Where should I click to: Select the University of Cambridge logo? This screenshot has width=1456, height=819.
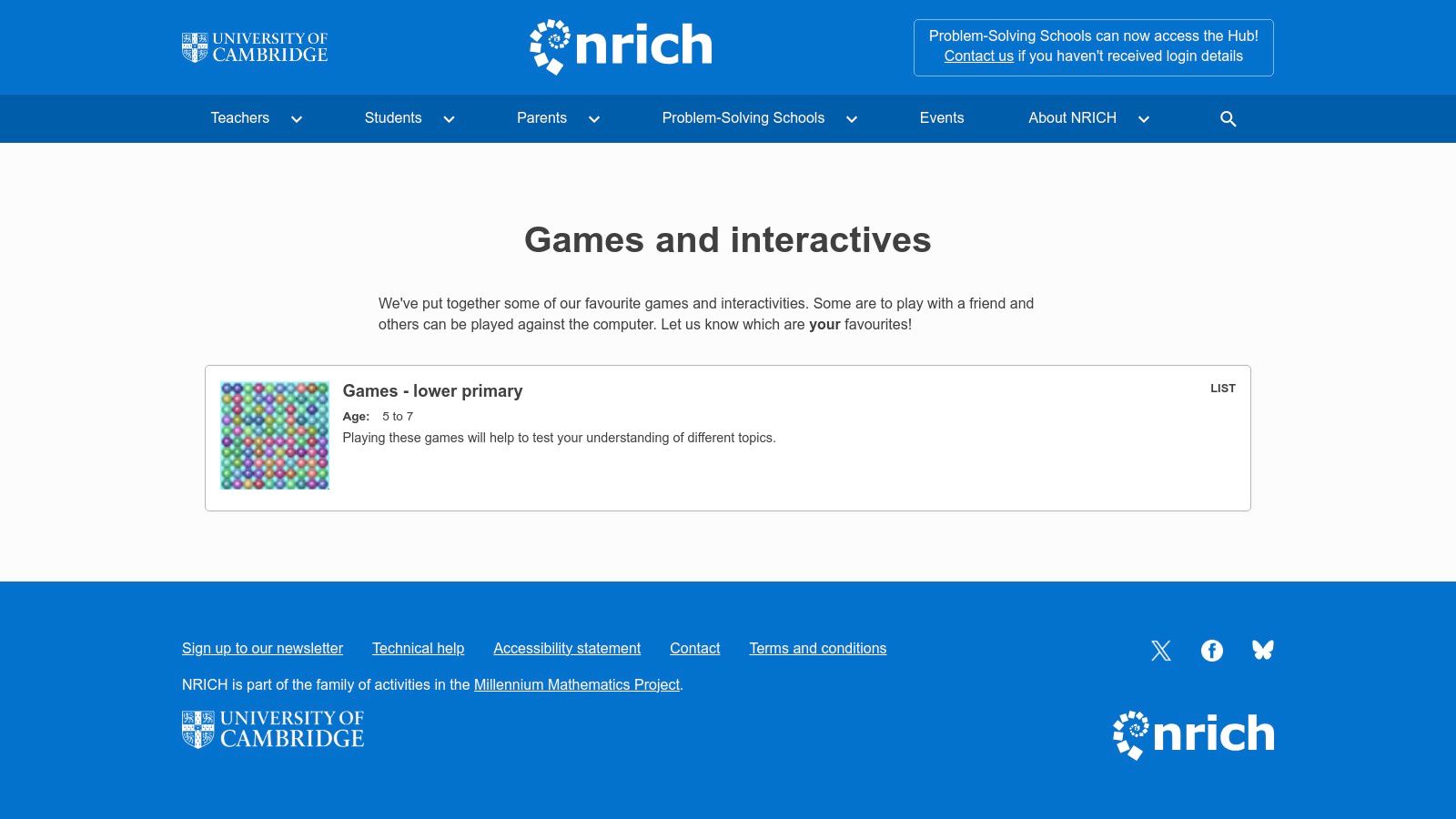click(255, 46)
